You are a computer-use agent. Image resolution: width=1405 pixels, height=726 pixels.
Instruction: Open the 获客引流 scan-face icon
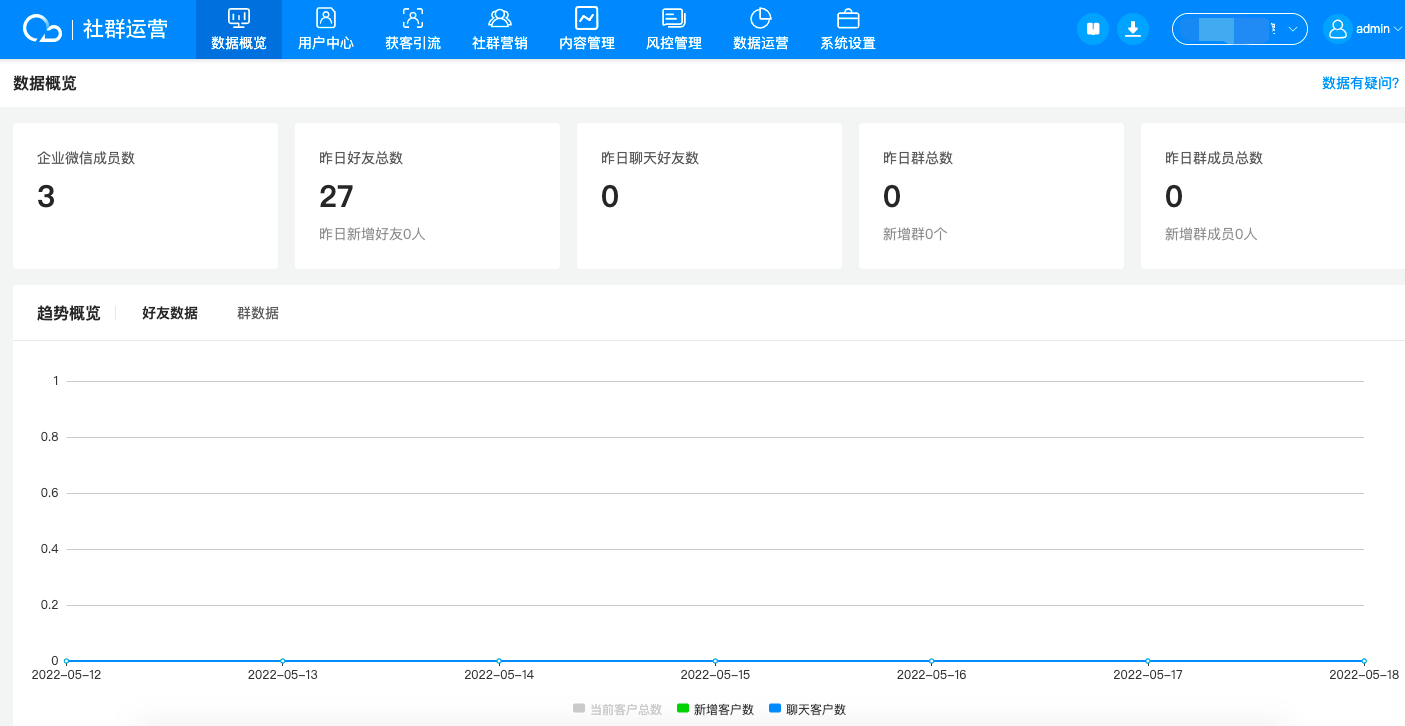pos(413,17)
